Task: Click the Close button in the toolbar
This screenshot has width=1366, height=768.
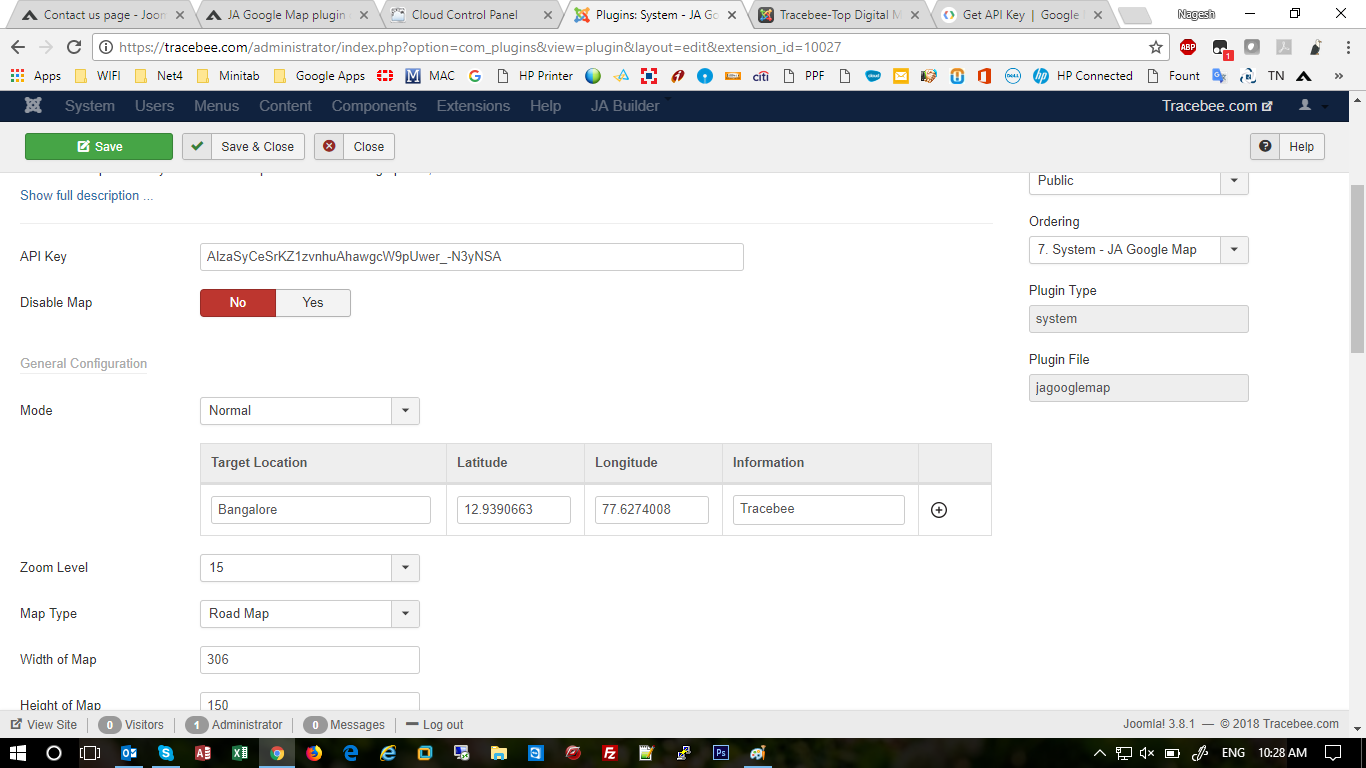Action: [355, 147]
